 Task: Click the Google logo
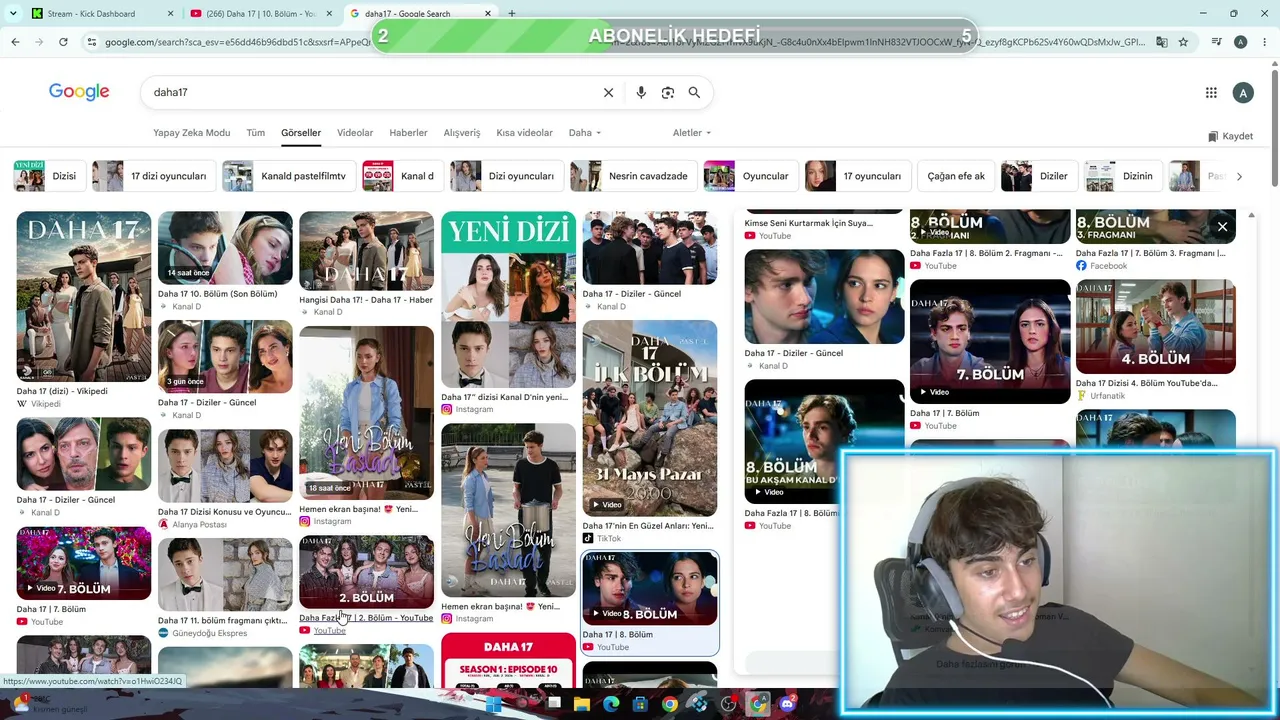tap(79, 92)
